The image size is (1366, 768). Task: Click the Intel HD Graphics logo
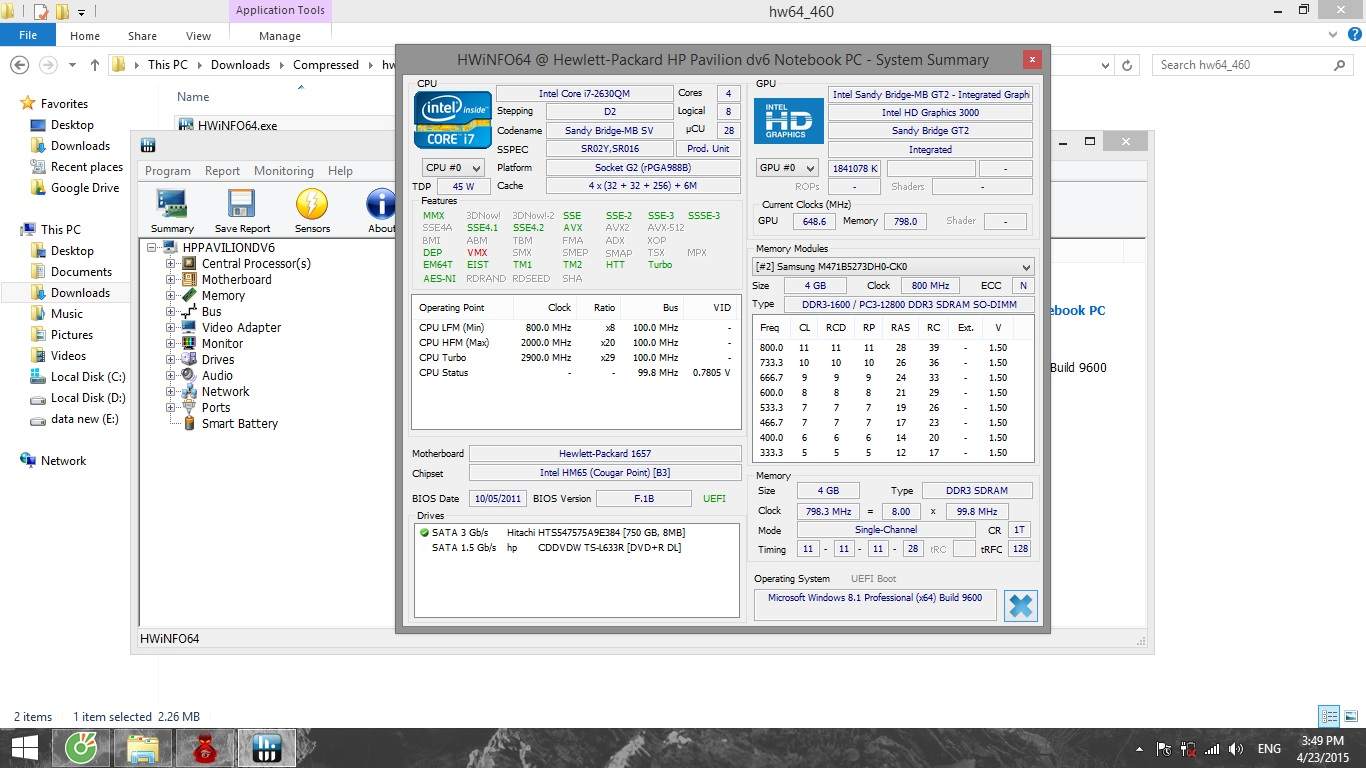788,120
